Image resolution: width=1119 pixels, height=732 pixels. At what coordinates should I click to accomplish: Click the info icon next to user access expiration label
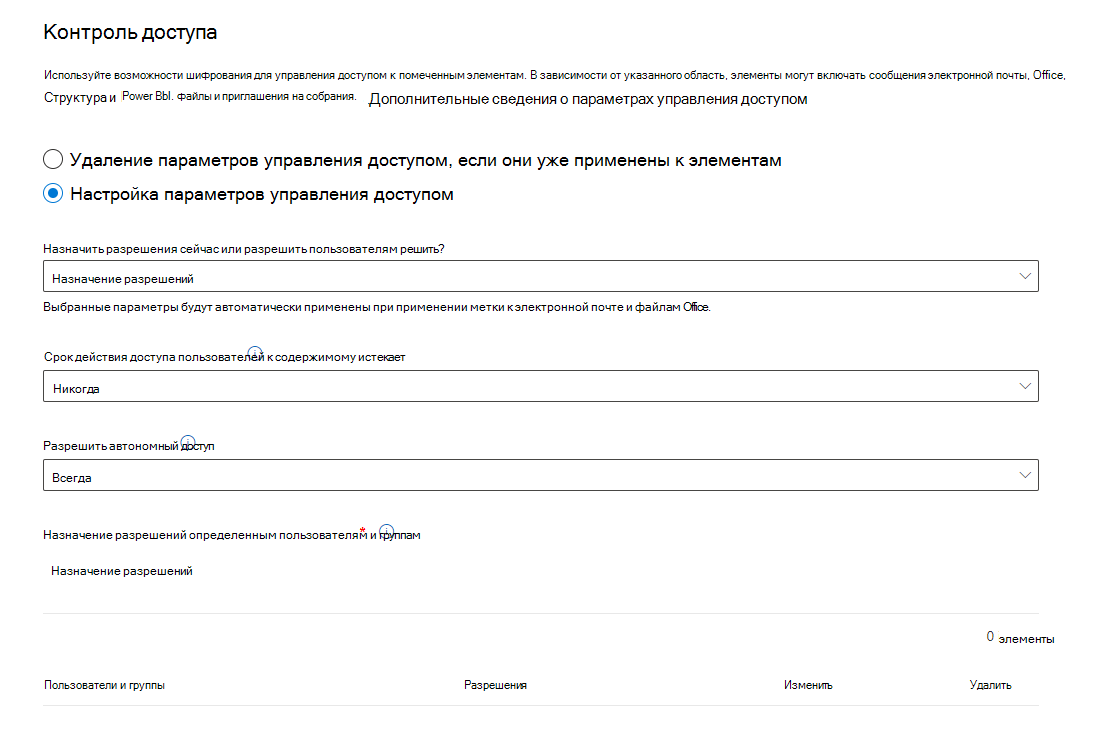point(255,352)
